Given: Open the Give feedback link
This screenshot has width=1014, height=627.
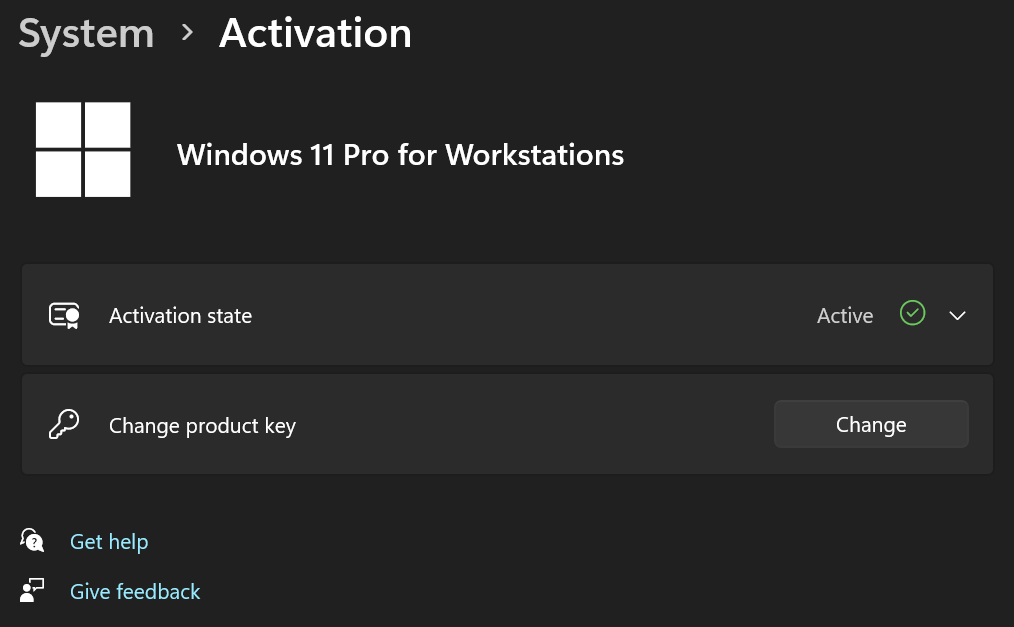Looking at the screenshot, I should pyautogui.click(x=135, y=591).
